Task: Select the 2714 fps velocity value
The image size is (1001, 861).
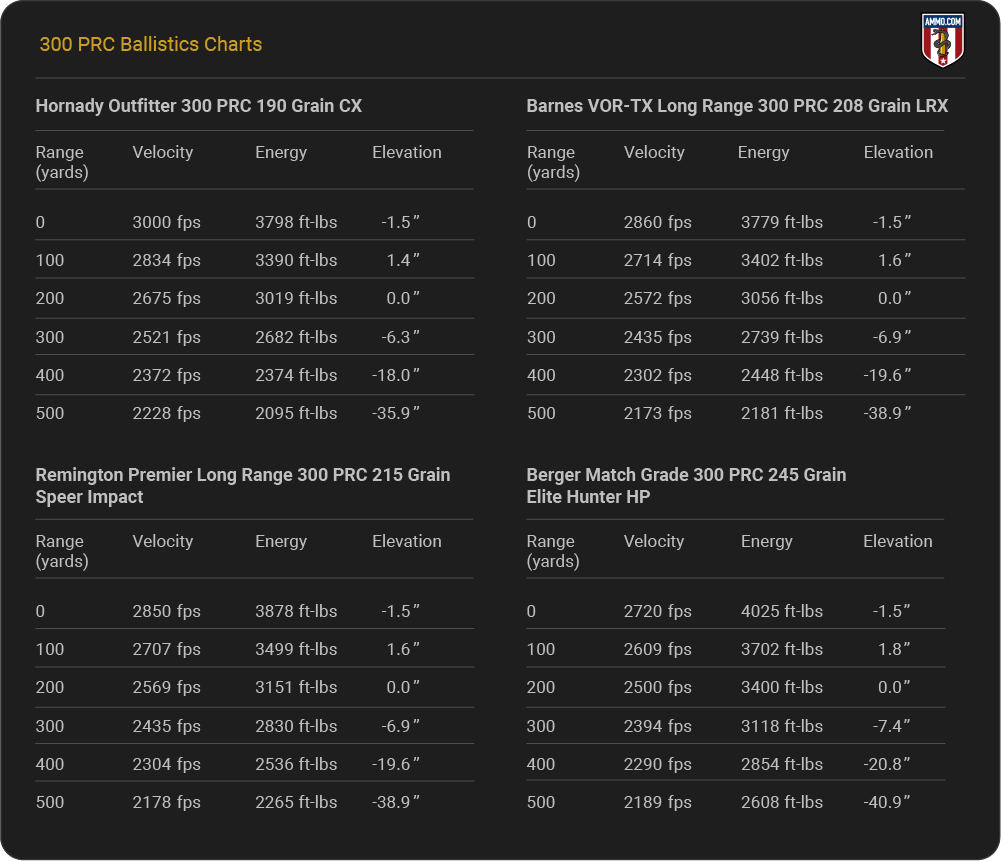Action: click(658, 260)
